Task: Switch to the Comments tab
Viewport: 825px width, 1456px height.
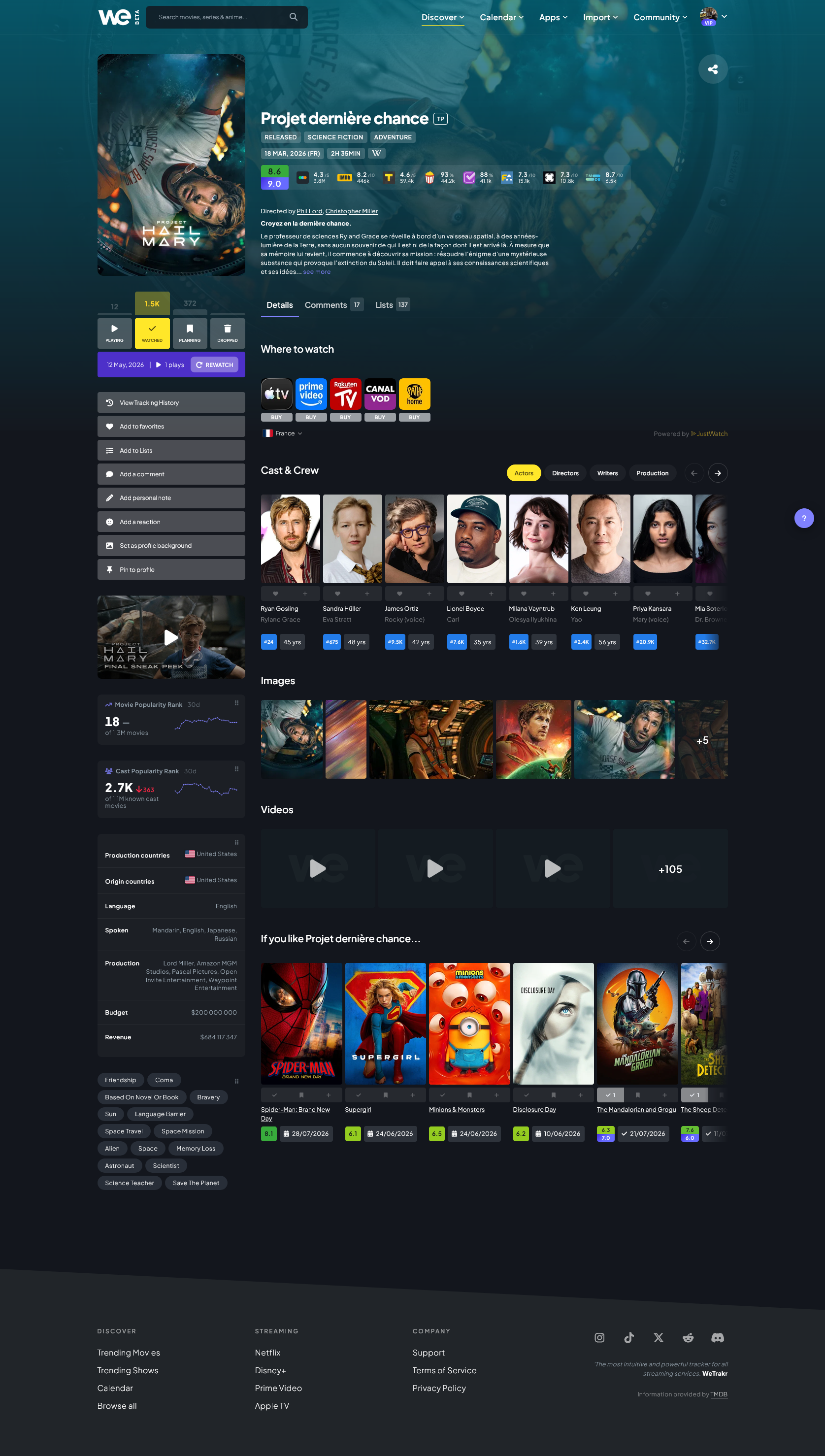Action: coord(334,305)
